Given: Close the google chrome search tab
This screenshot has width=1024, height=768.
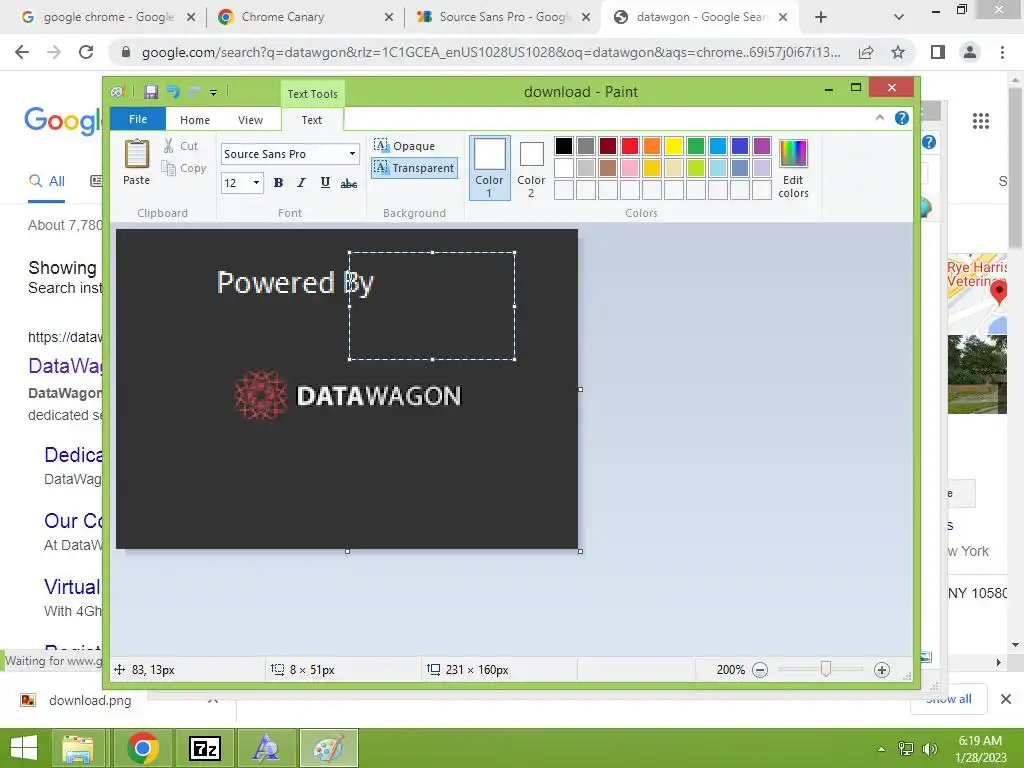Looking at the screenshot, I should [191, 17].
